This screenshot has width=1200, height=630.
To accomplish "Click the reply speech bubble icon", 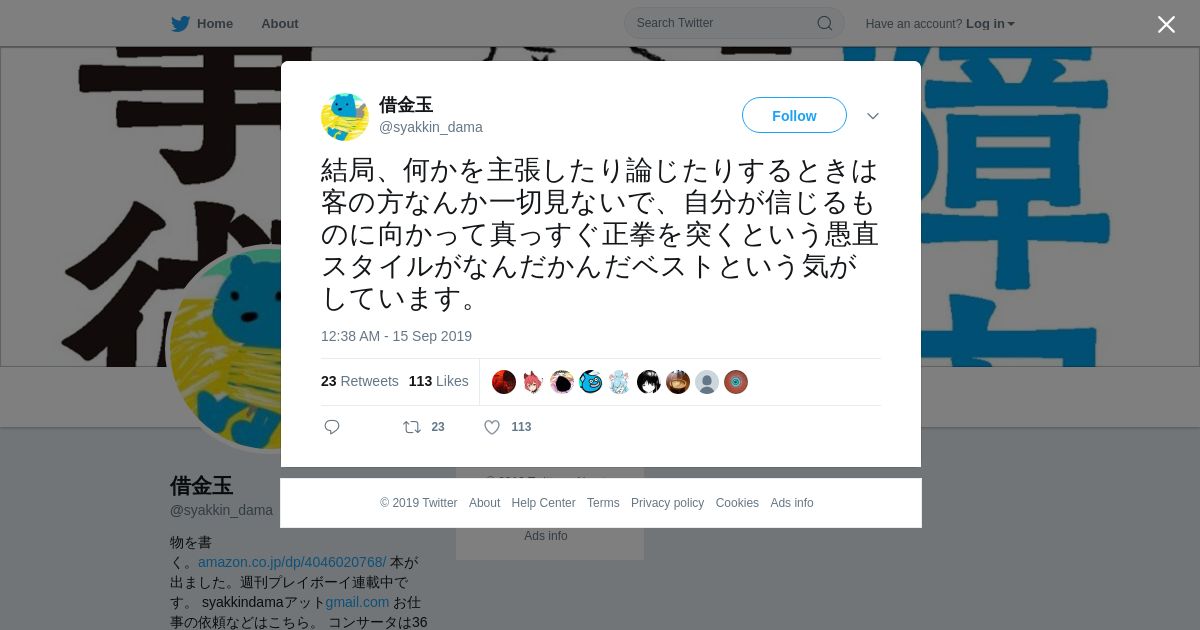I will [x=332, y=427].
